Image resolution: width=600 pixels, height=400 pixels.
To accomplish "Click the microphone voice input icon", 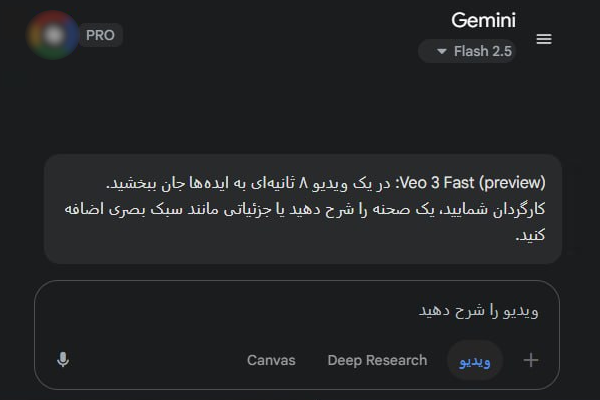I will click(x=63, y=360).
